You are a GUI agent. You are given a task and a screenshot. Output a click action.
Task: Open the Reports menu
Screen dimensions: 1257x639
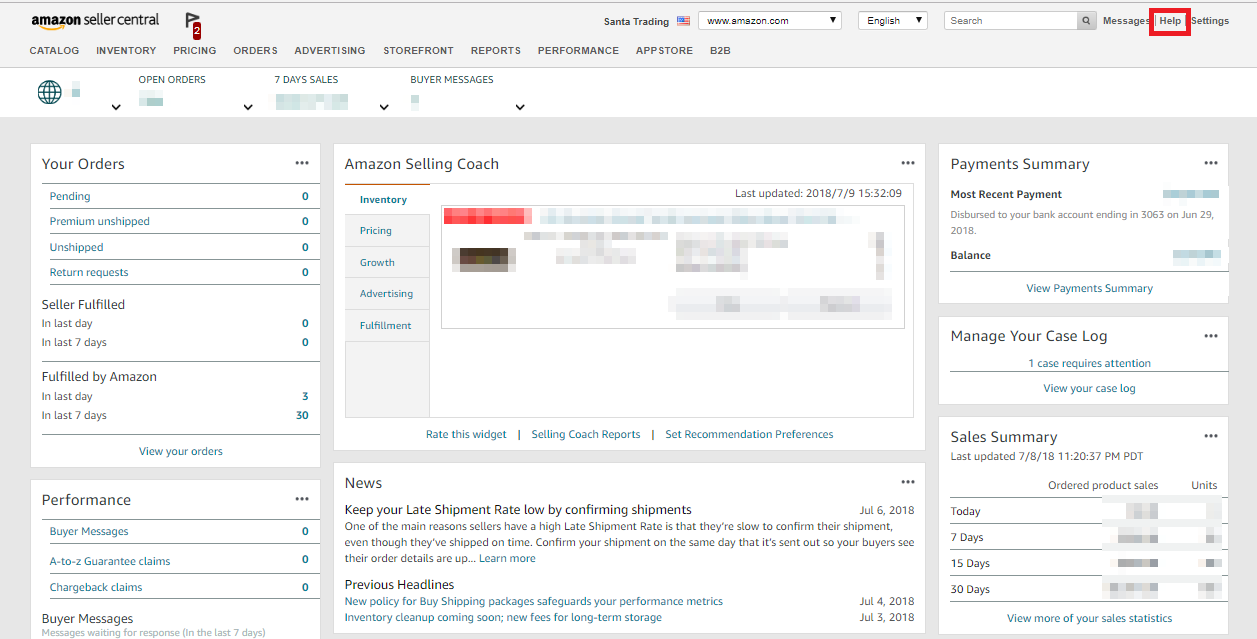click(496, 51)
